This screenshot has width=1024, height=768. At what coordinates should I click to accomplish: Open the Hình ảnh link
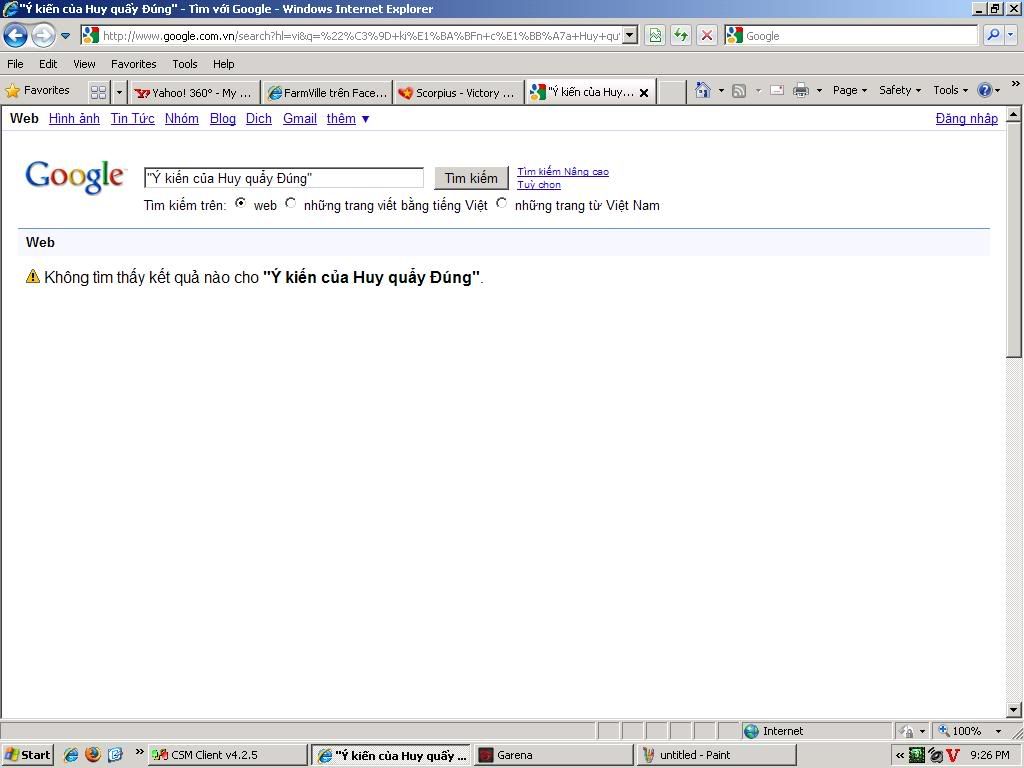[x=74, y=118]
